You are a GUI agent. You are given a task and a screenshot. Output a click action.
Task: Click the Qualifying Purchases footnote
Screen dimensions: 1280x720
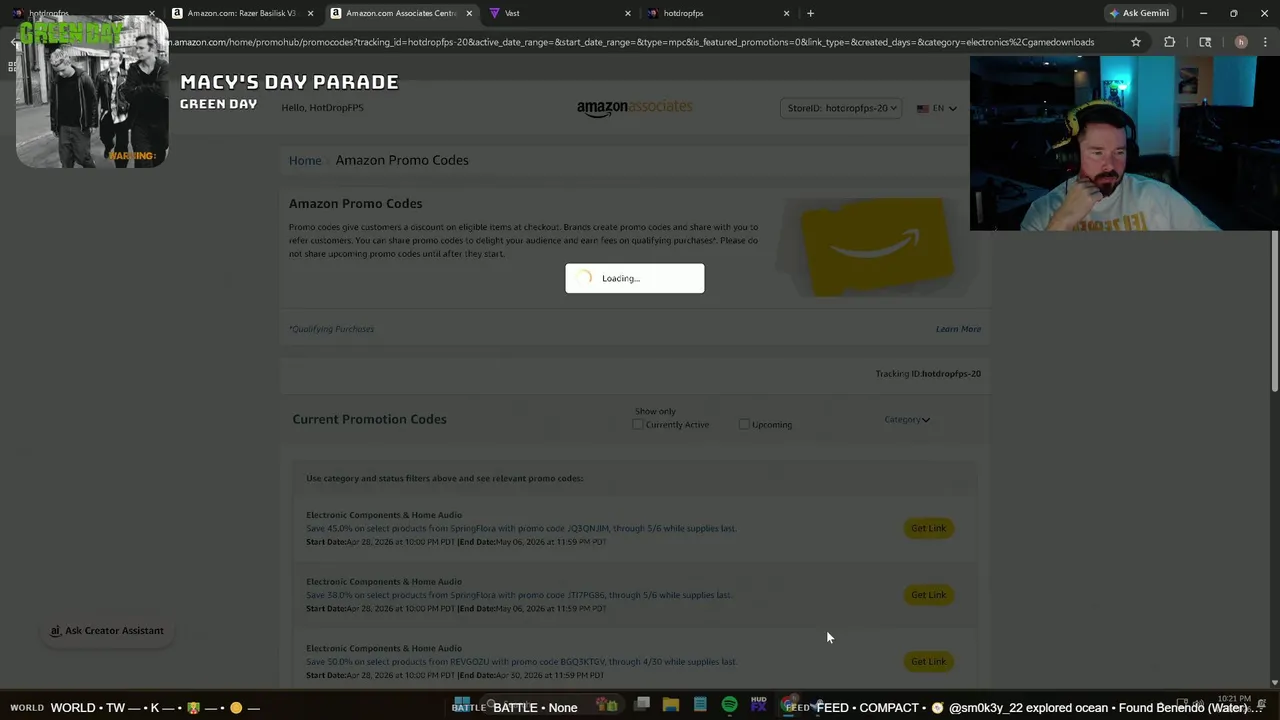pos(332,329)
